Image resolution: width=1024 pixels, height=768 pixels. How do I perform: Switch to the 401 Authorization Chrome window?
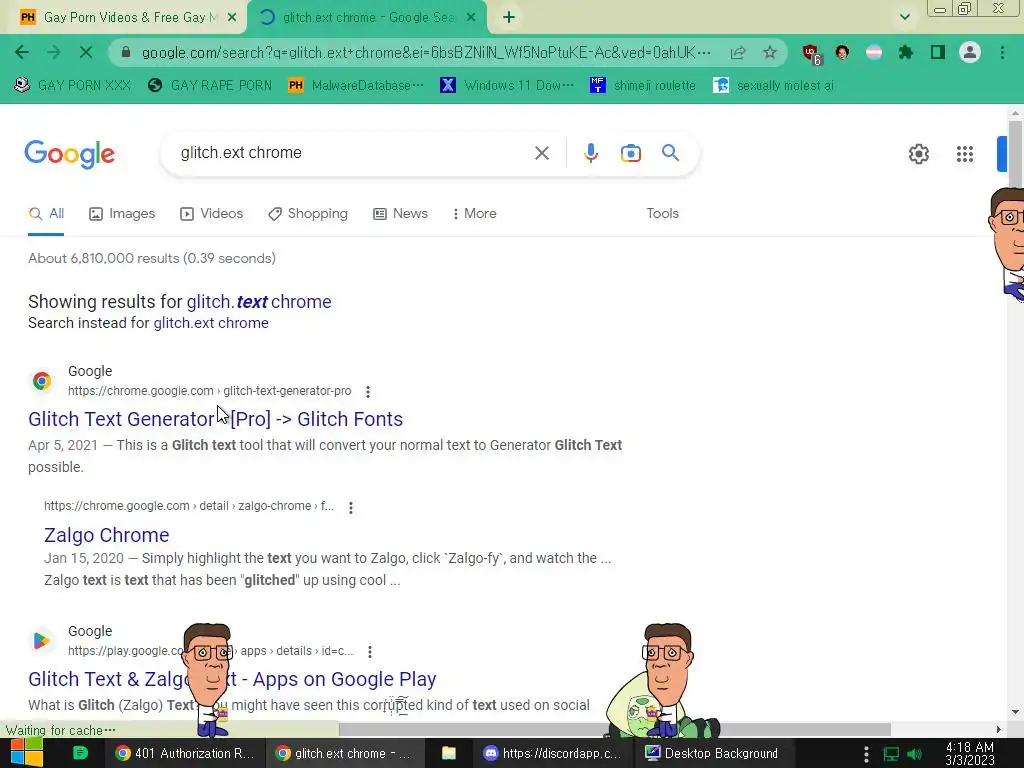(184, 753)
